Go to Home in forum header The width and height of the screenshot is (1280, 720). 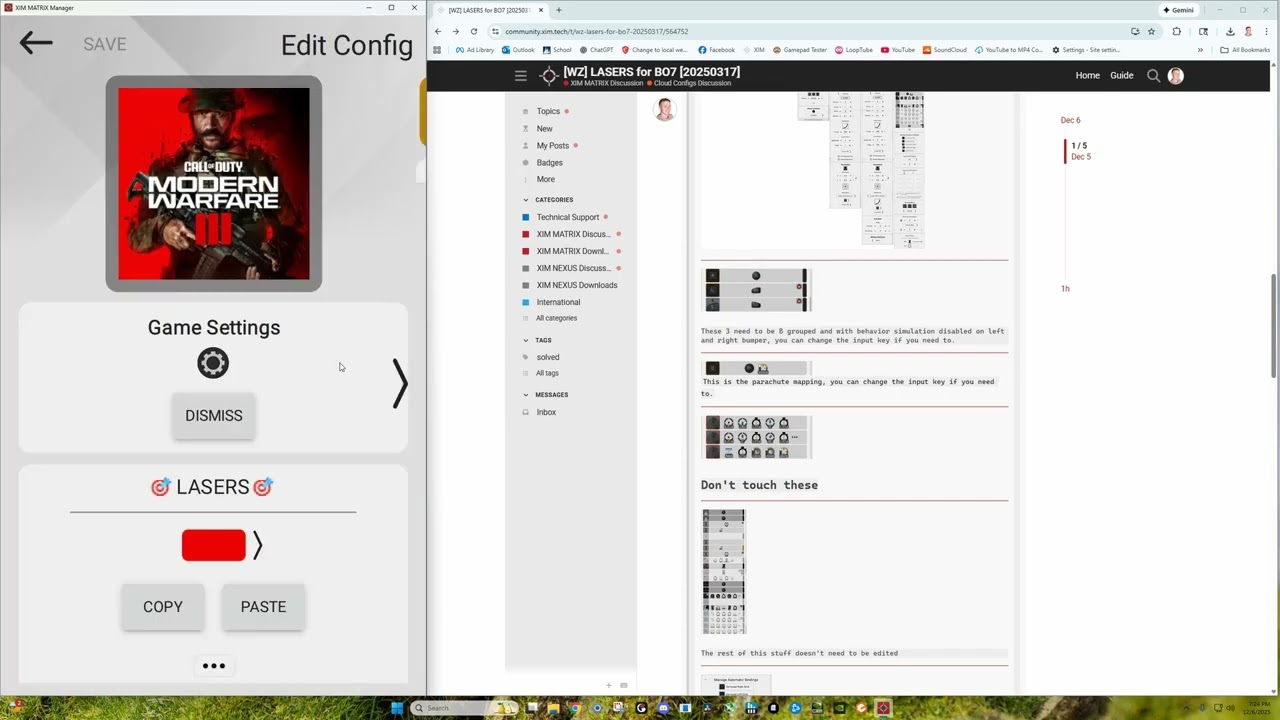(1087, 75)
